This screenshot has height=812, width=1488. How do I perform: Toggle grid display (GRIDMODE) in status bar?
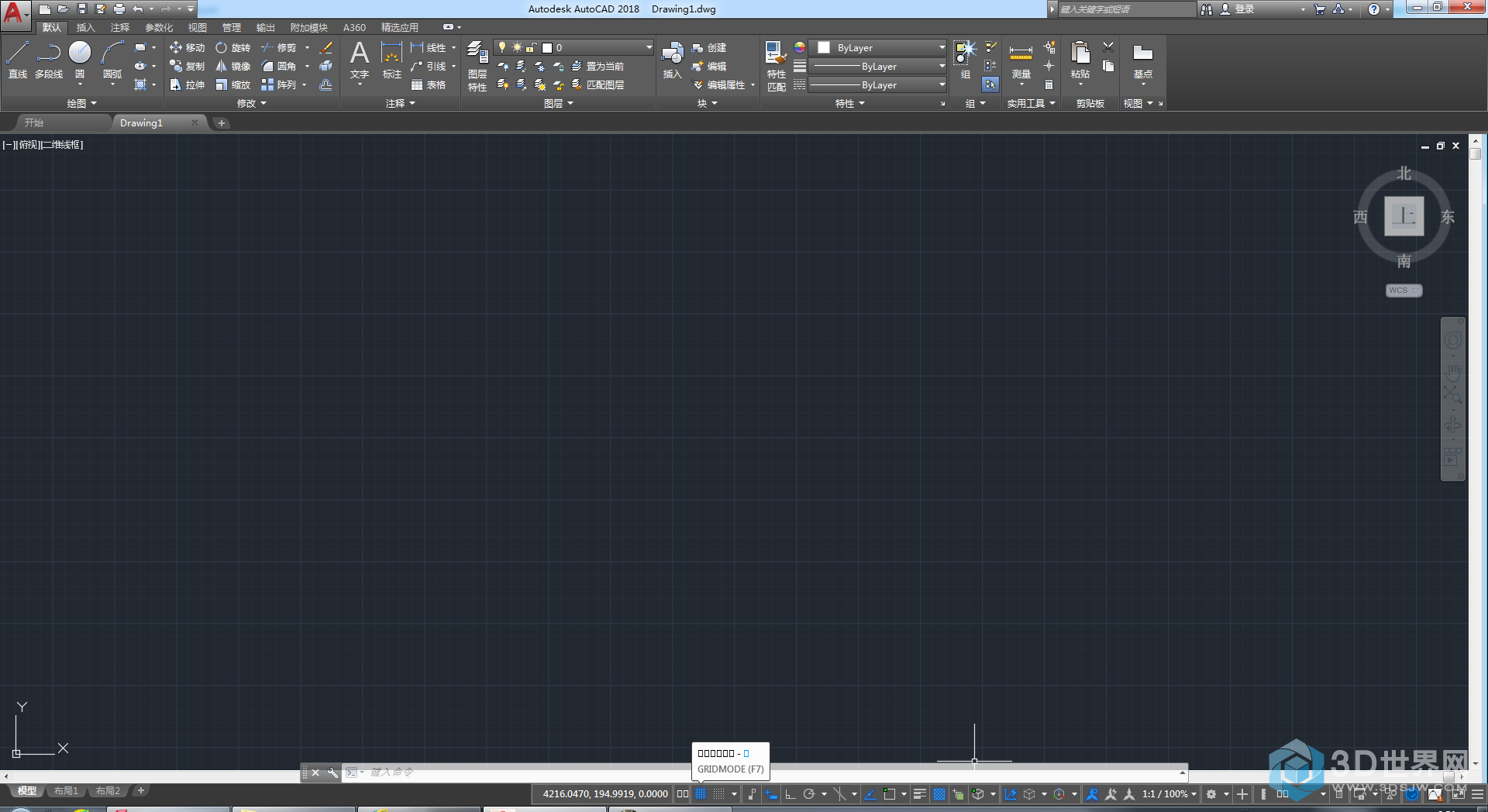click(701, 794)
